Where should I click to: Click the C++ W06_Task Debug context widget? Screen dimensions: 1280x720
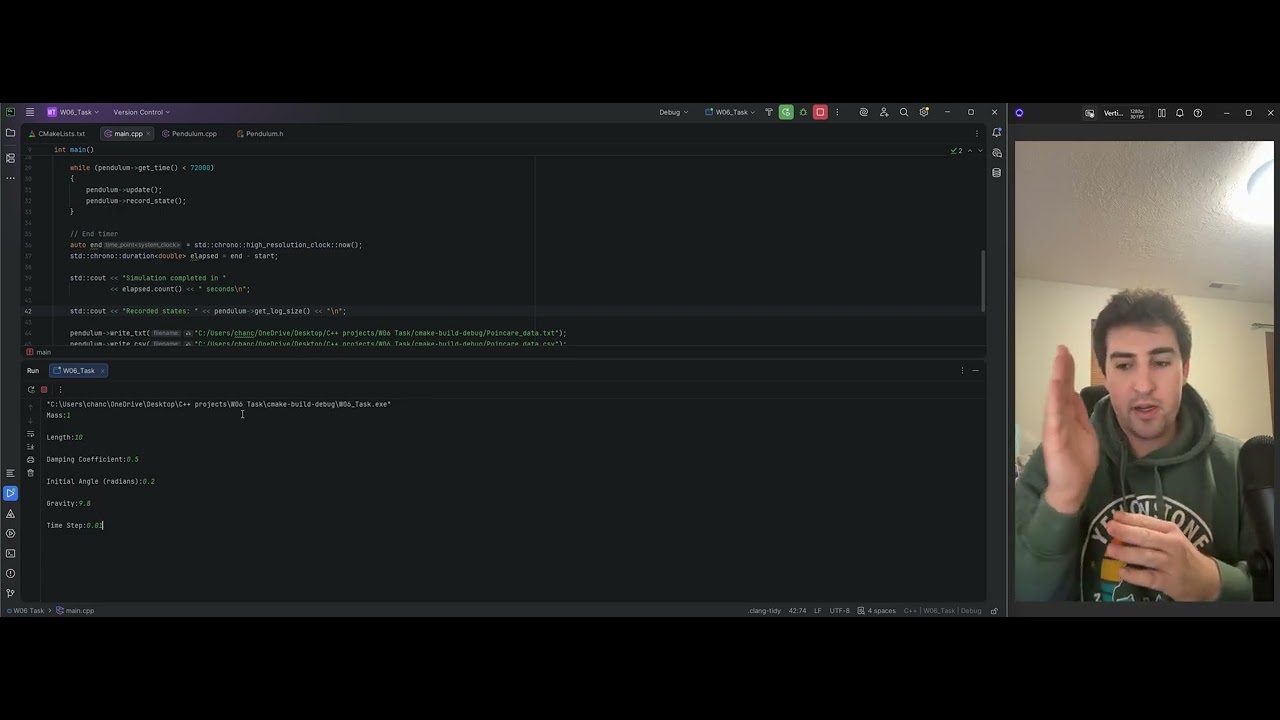[x=942, y=611]
